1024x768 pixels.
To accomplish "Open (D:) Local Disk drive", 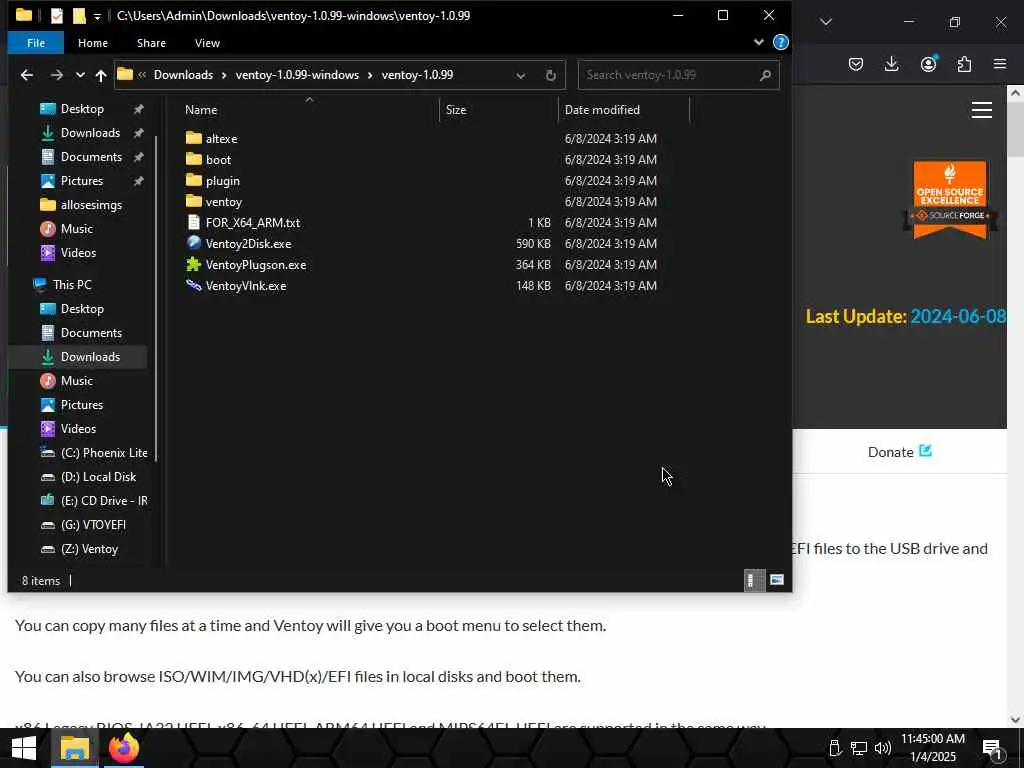I will (x=98, y=477).
